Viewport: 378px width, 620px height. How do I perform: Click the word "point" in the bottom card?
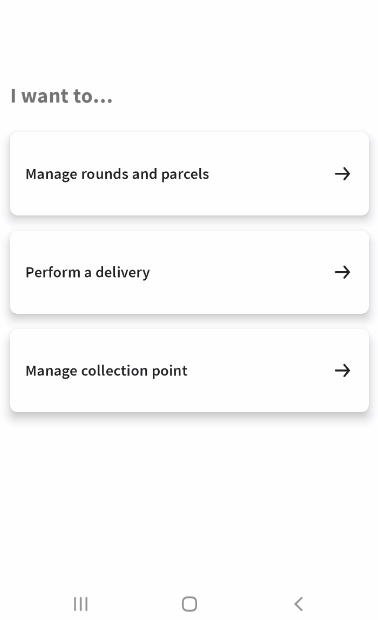[x=170, y=371]
